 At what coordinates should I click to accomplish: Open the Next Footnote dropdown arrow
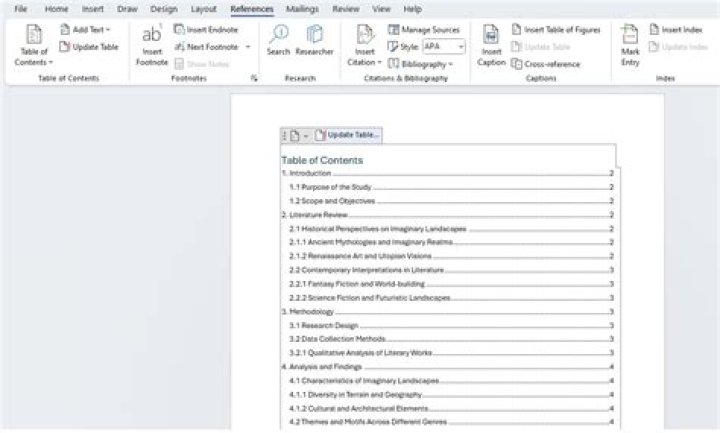[x=248, y=47]
